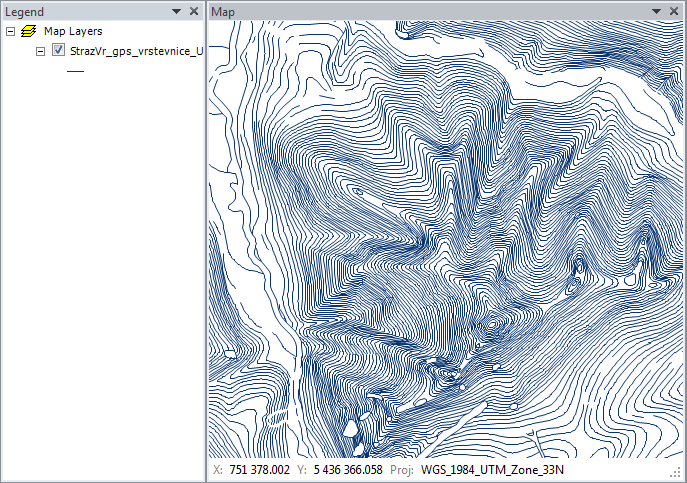
Task: Click the Y coordinate value 5 436 366.058
Action: pyautogui.click(x=348, y=470)
